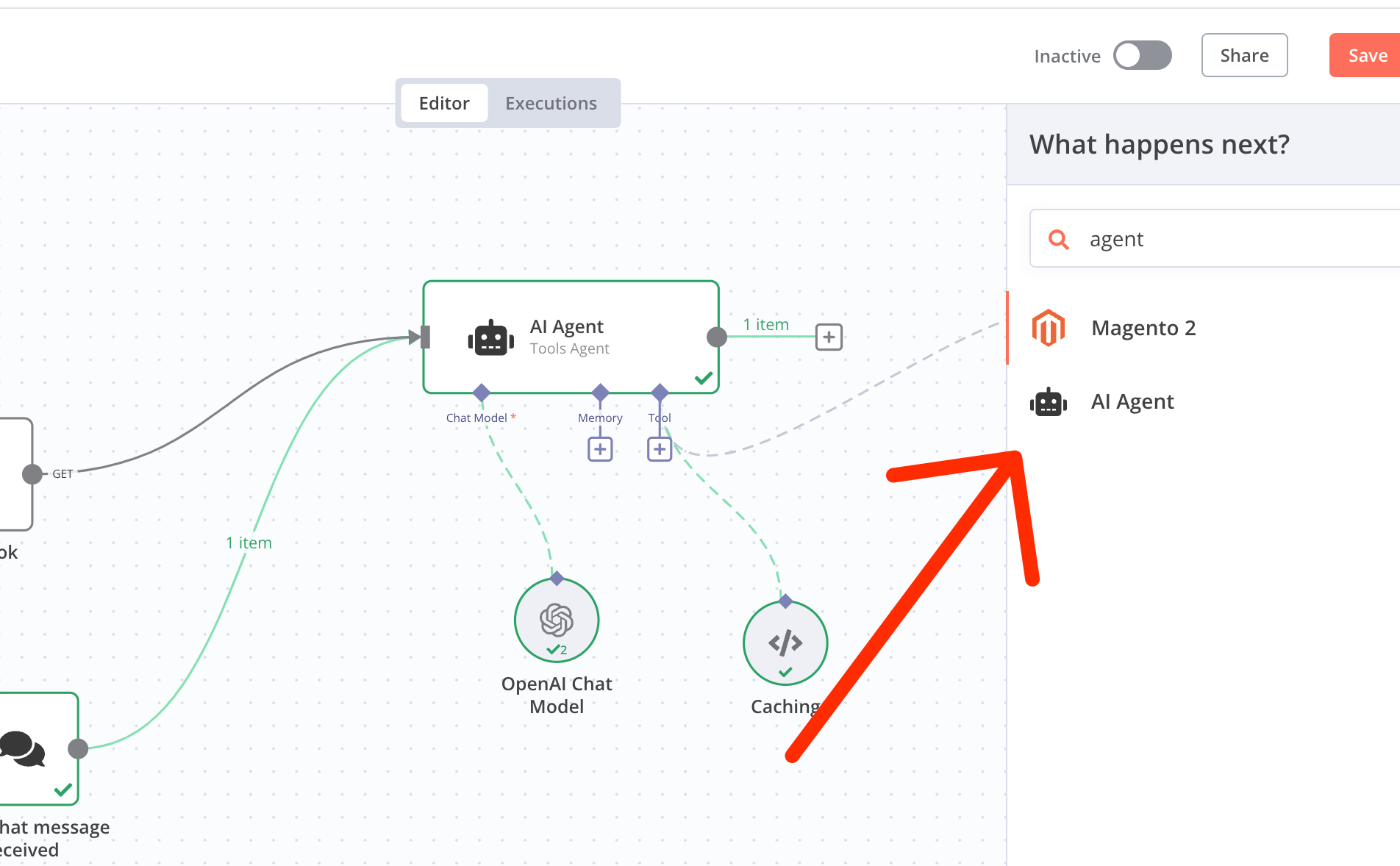Select the OpenAI Chat Model node

(x=557, y=620)
